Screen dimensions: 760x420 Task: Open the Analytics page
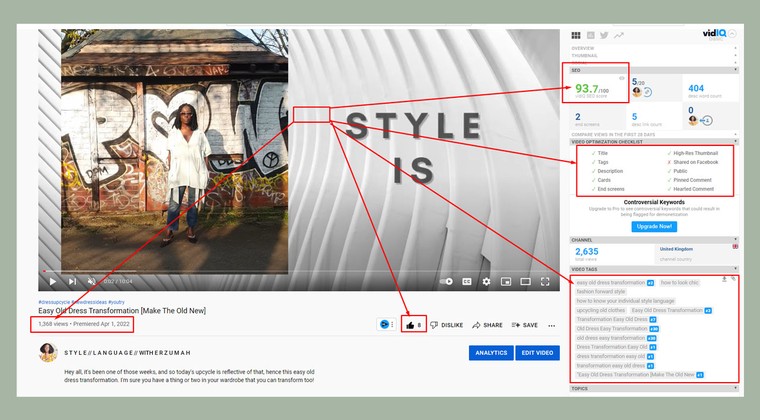click(490, 353)
